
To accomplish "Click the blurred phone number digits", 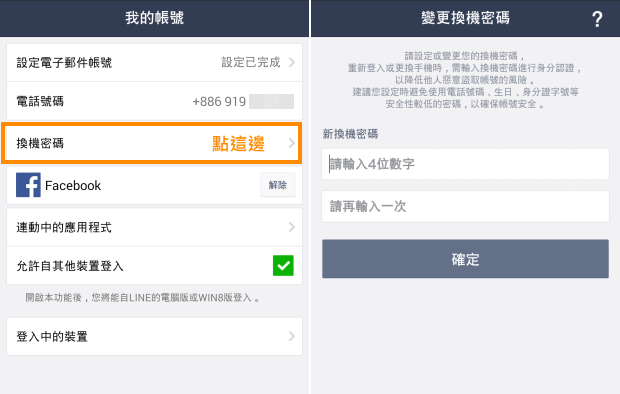I will coord(271,102).
